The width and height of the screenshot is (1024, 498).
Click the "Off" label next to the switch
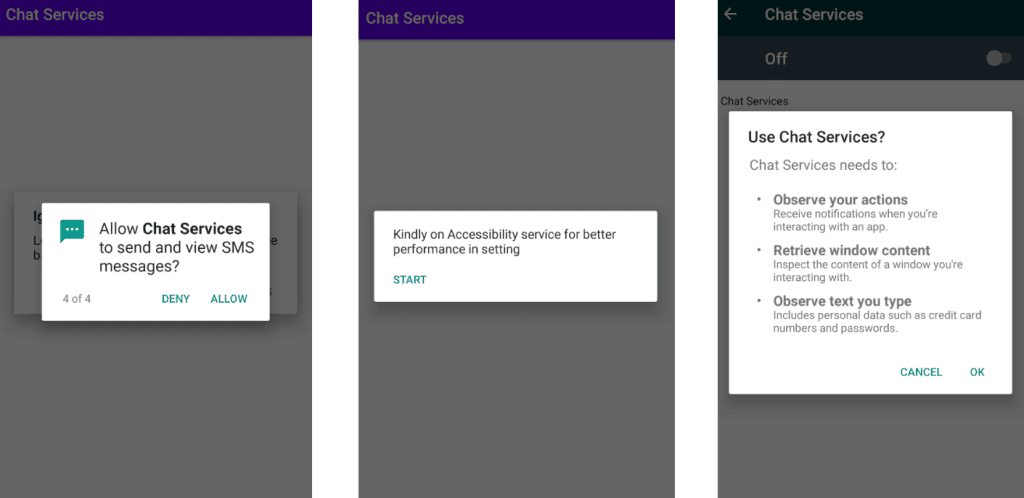(776, 59)
